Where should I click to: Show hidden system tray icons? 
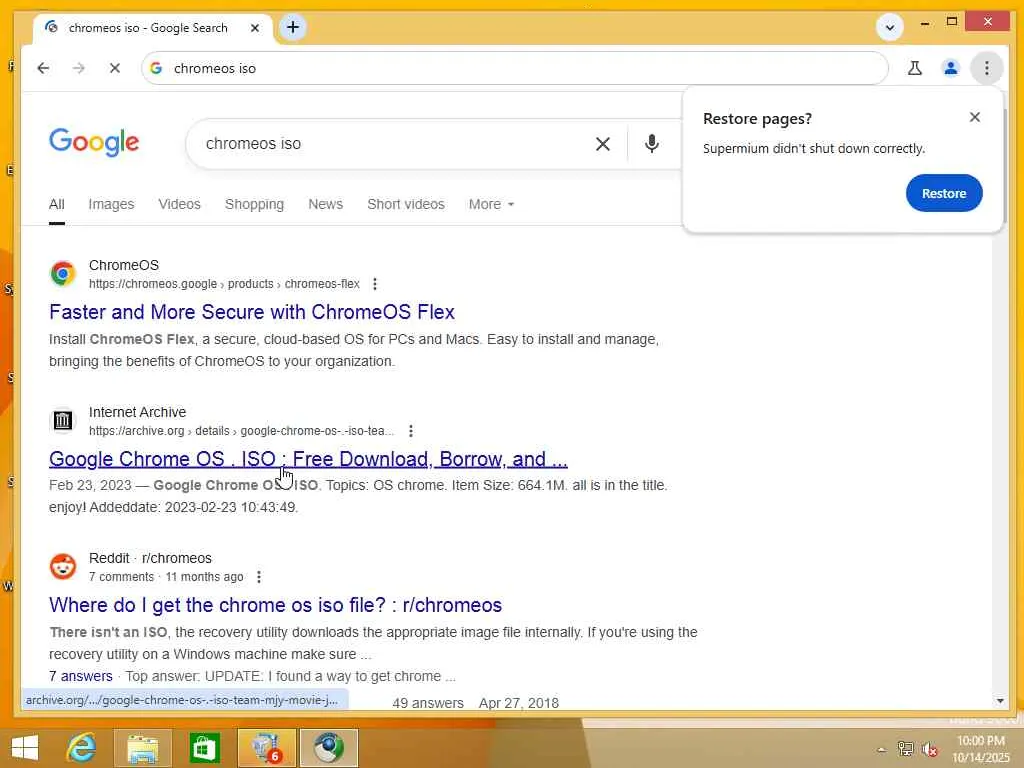[x=881, y=750]
